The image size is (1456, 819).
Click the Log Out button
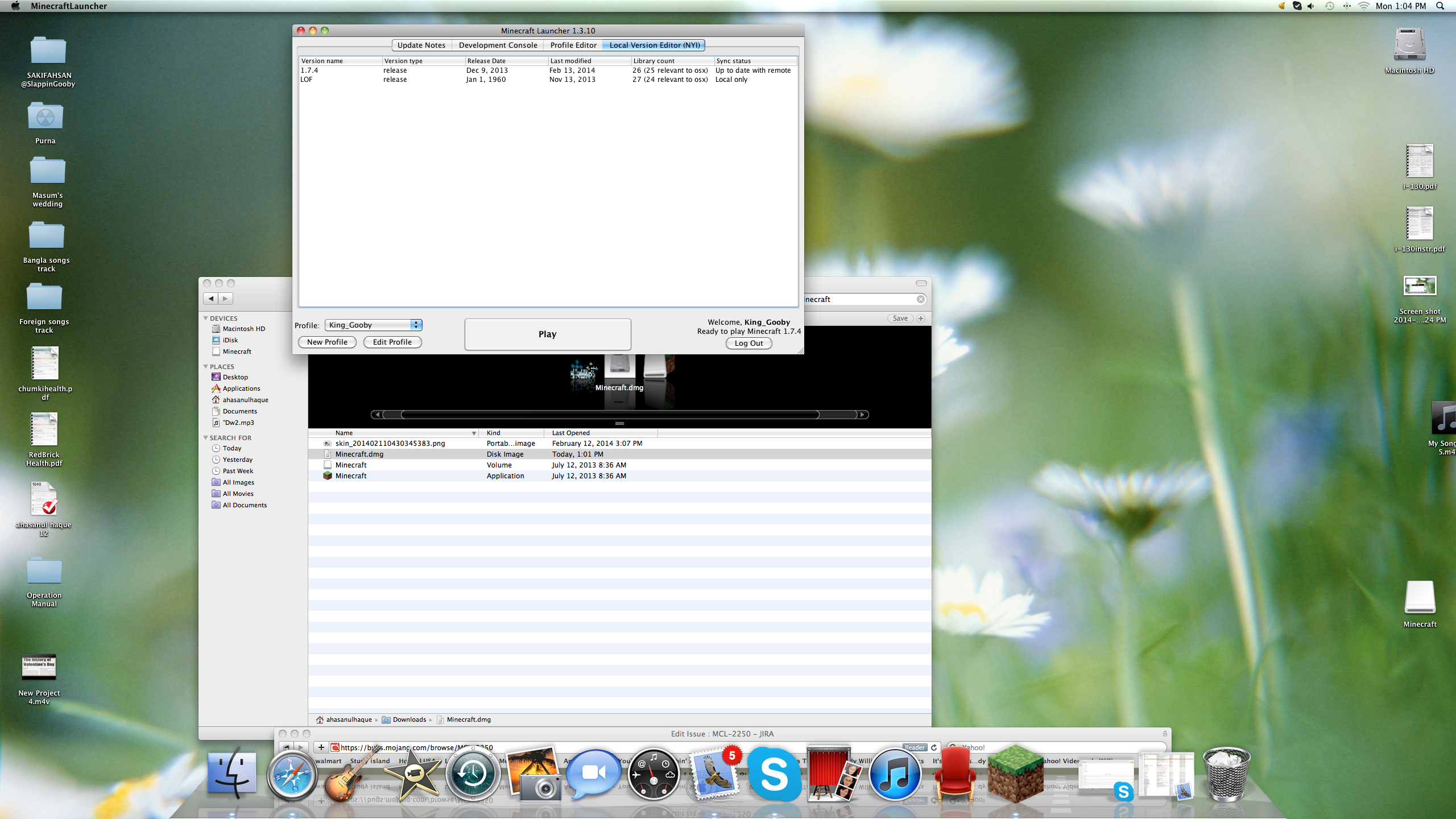click(748, 343)
